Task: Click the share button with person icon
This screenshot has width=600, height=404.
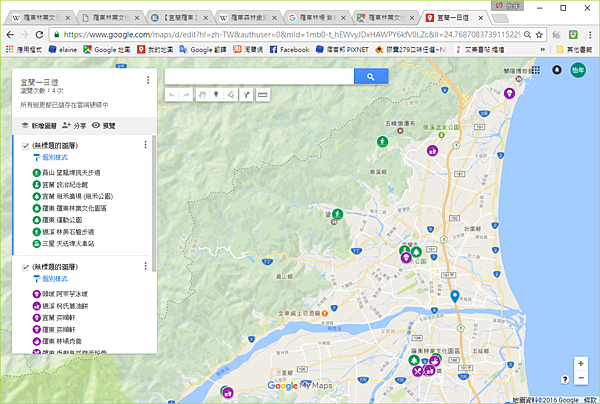Action: 74,125
